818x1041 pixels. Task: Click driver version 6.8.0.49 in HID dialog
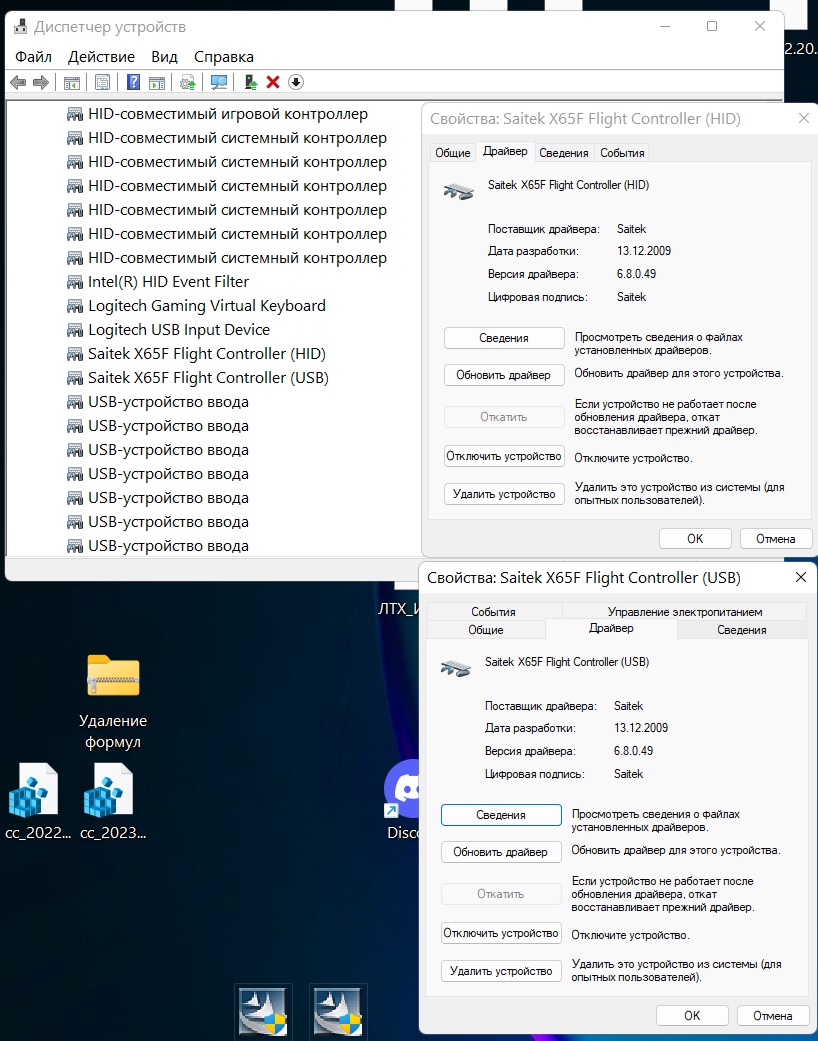coord(636,274)
